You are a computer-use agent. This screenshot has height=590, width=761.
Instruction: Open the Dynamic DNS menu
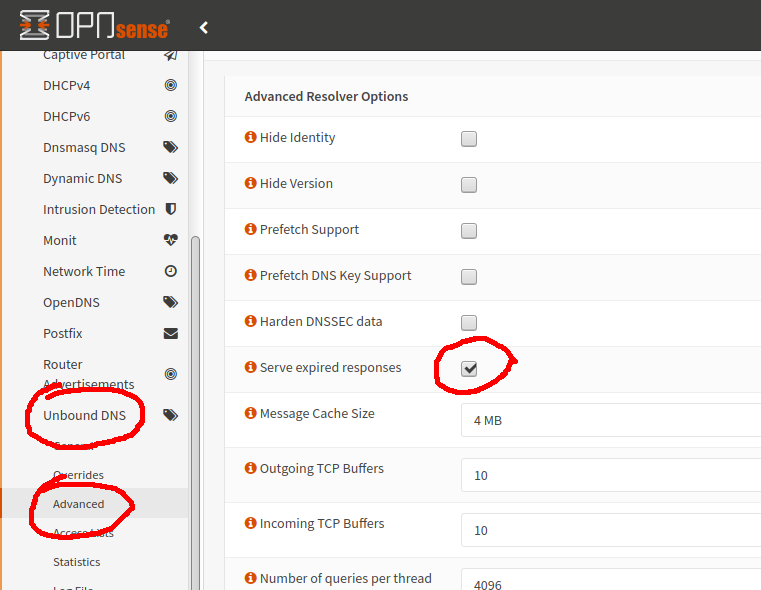pyautogui.click(x=83, y=179)
